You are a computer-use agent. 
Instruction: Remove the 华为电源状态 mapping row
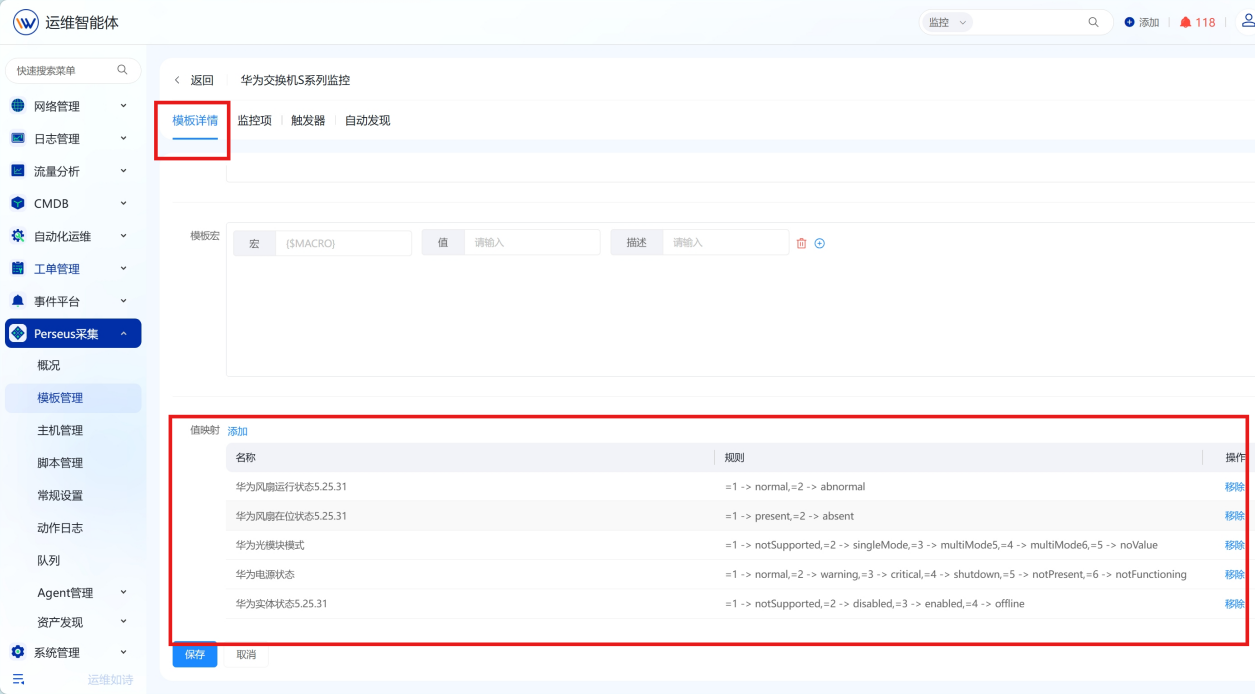[1235, 574]
